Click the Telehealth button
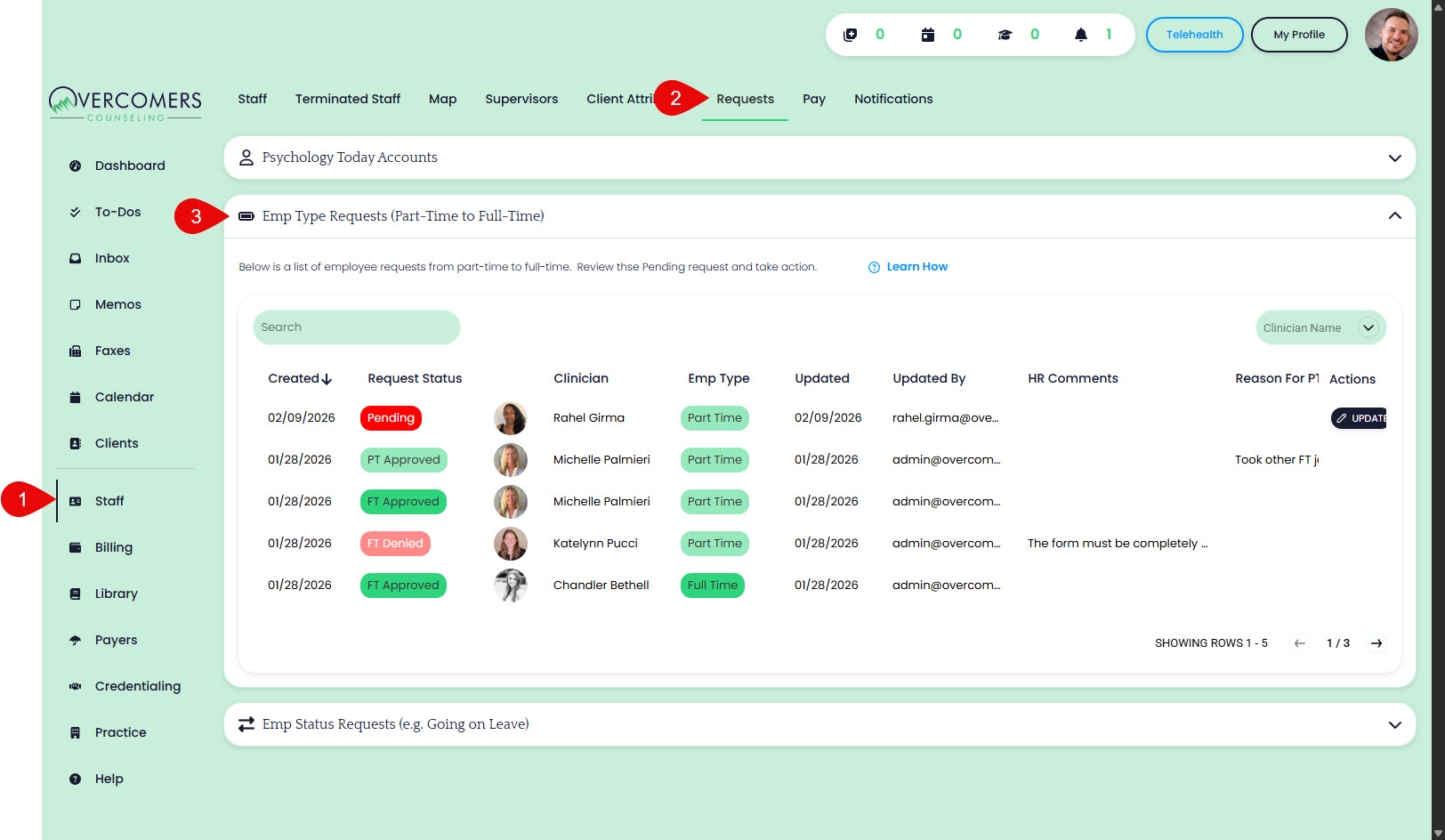The image size is (1445, 840). [x=1194, y=35]
